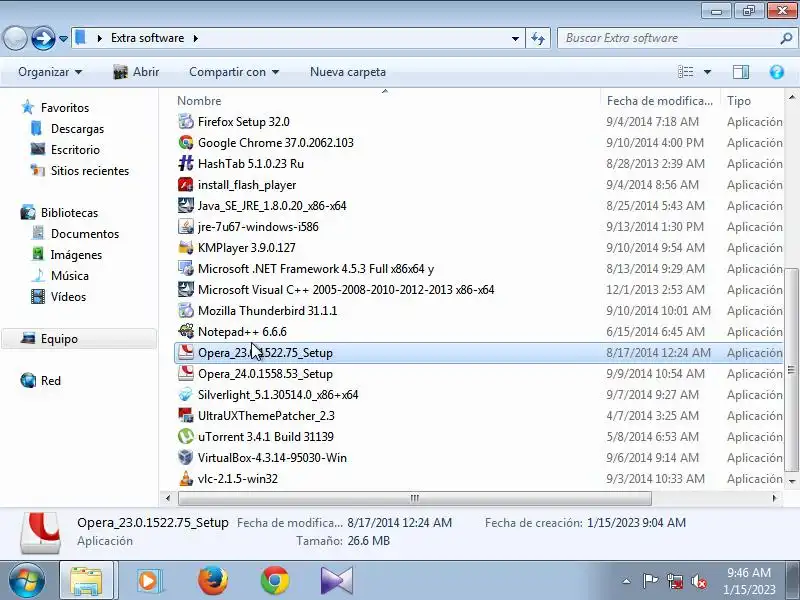Sort by Fecha de modificación header

click(660, 101)
